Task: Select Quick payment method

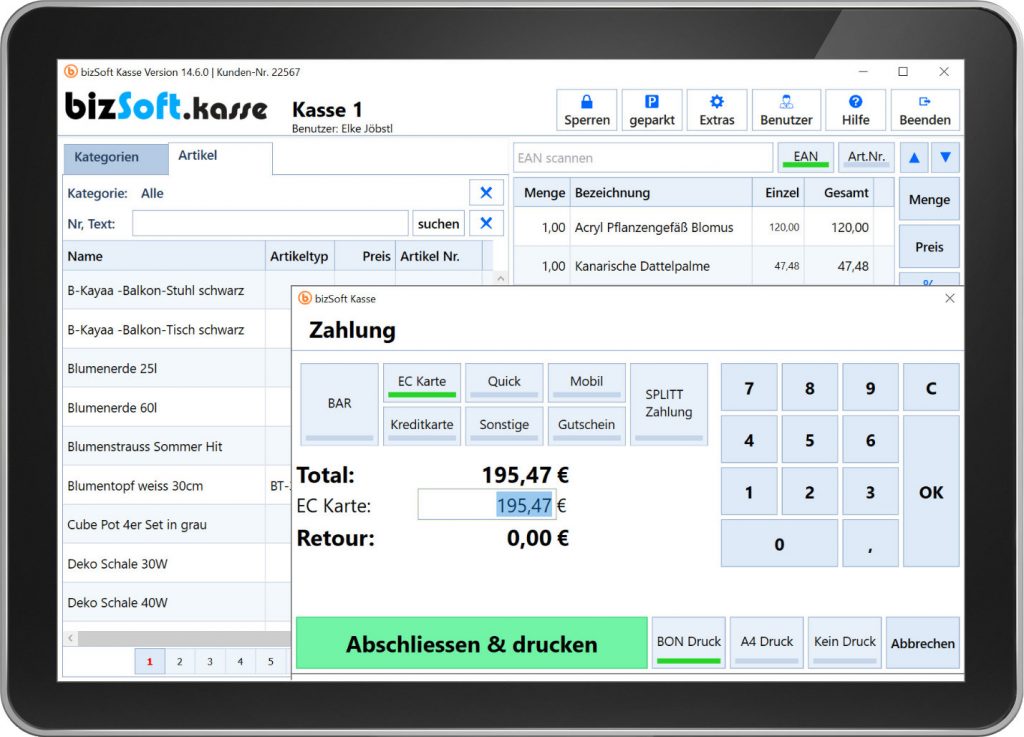Action: coord(504,383)
